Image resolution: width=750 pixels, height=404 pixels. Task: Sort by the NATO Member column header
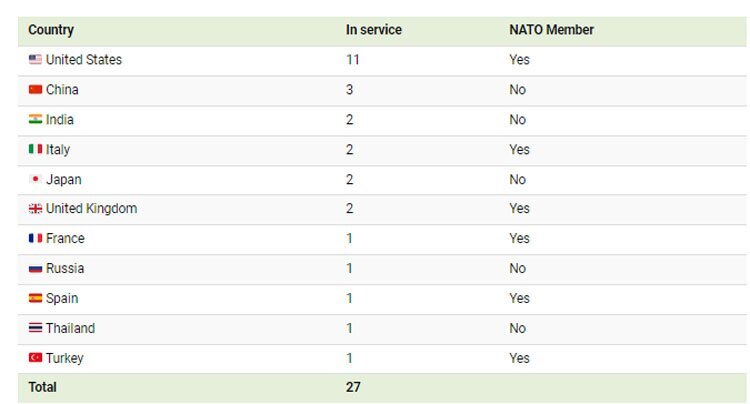click(551, 30)
